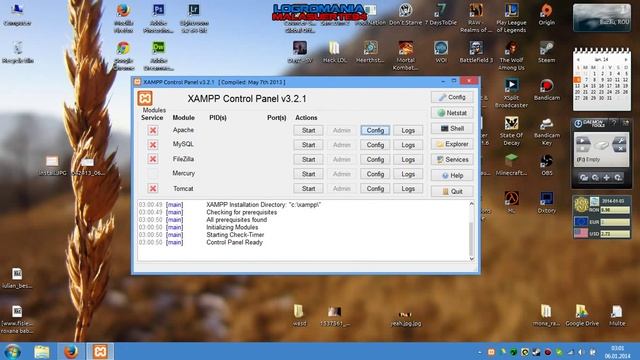Open Explorer from the side panel
The height and width of the screenshot is (360, 640).
[x=452, y=144]
